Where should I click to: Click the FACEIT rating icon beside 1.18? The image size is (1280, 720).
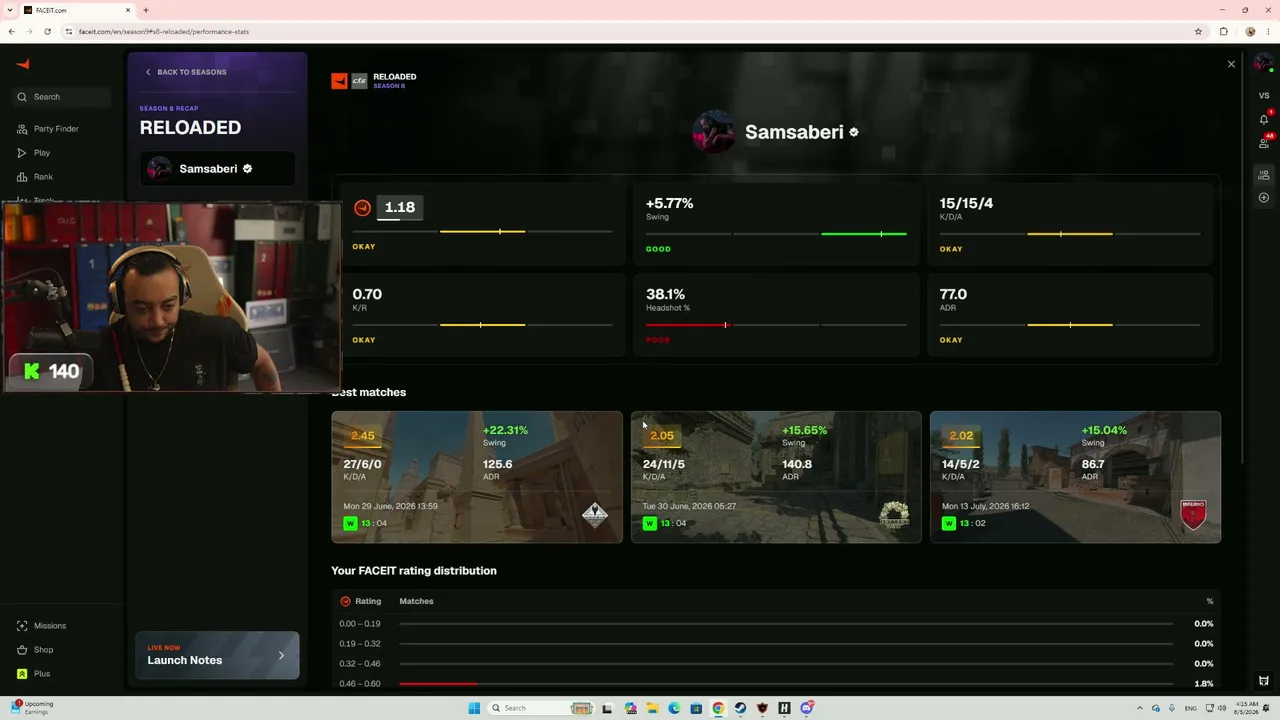click(362, 208)
